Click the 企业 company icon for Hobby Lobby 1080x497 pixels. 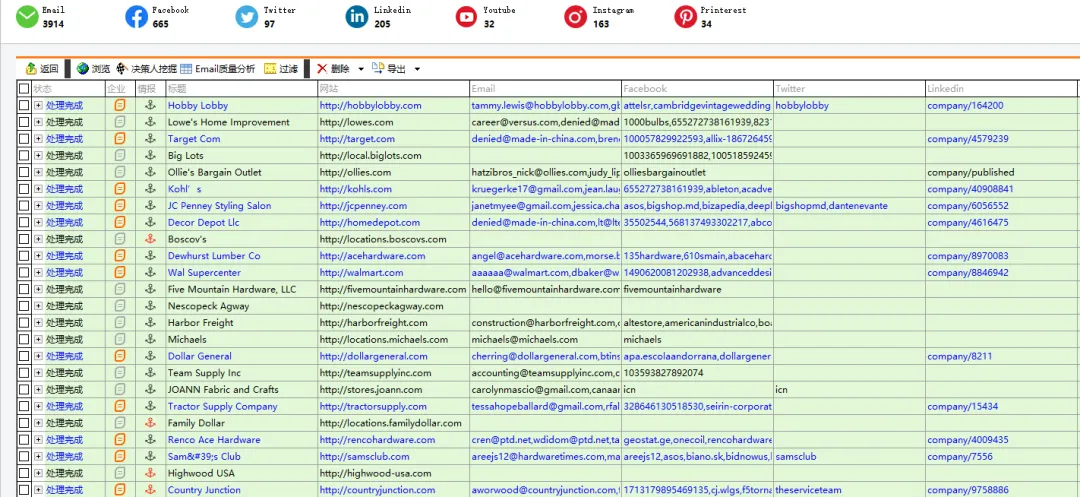pyautogui.click(x=120, y=105)
